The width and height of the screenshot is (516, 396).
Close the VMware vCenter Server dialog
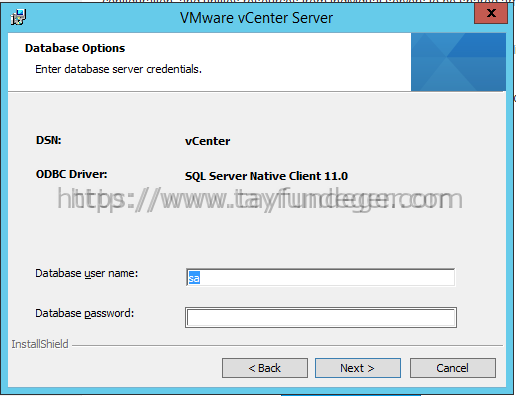click(x=491, y=13)
